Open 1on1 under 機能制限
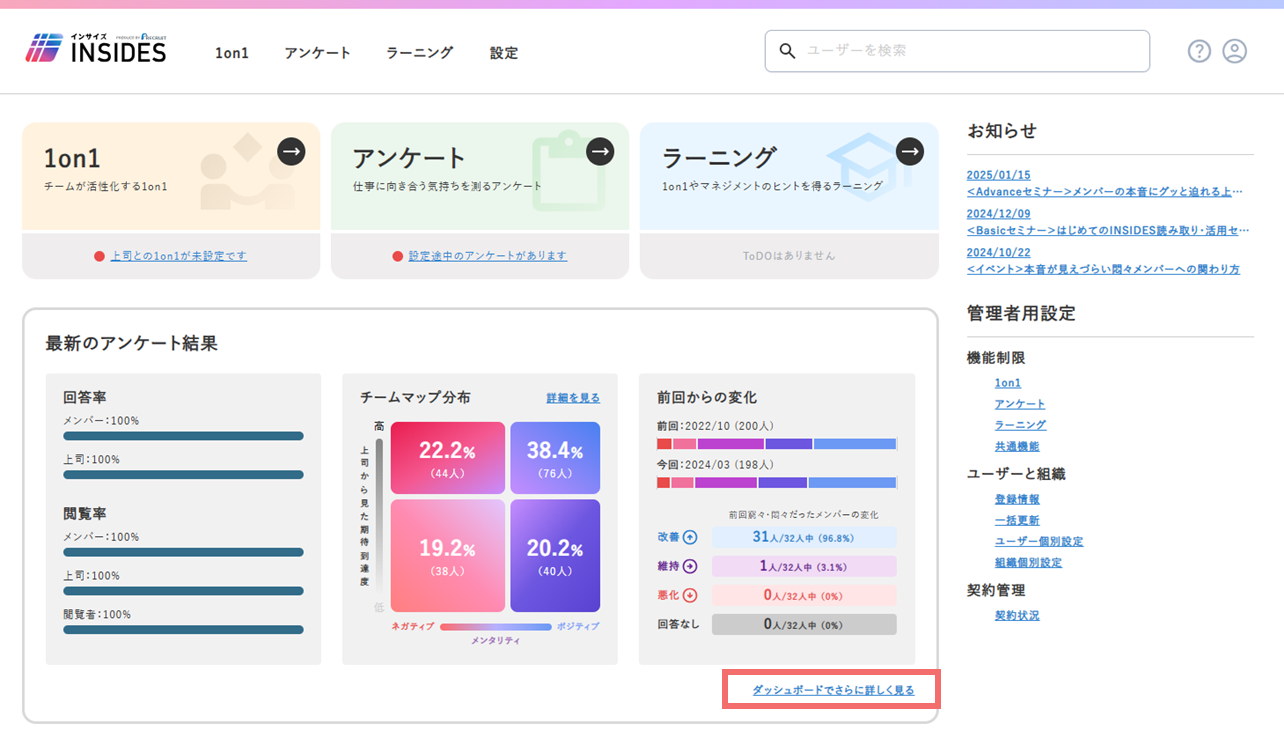 tap(1008, 383)
